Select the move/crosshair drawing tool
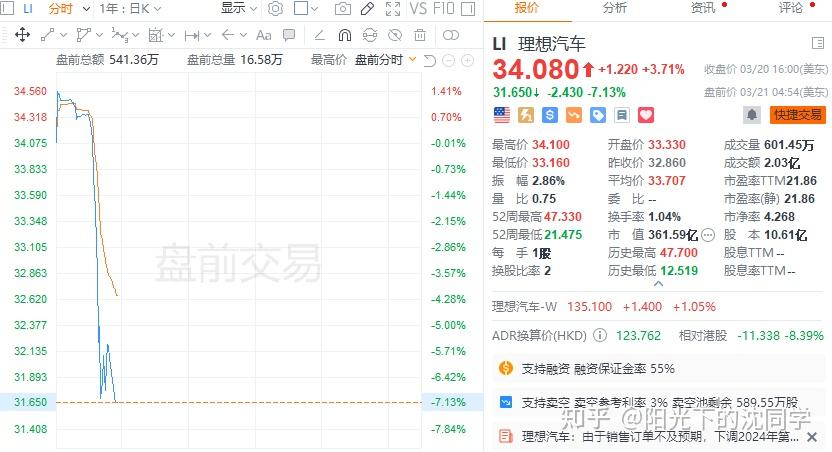The width and height of the screenshot is (832, 452). [x=22, y=36]
